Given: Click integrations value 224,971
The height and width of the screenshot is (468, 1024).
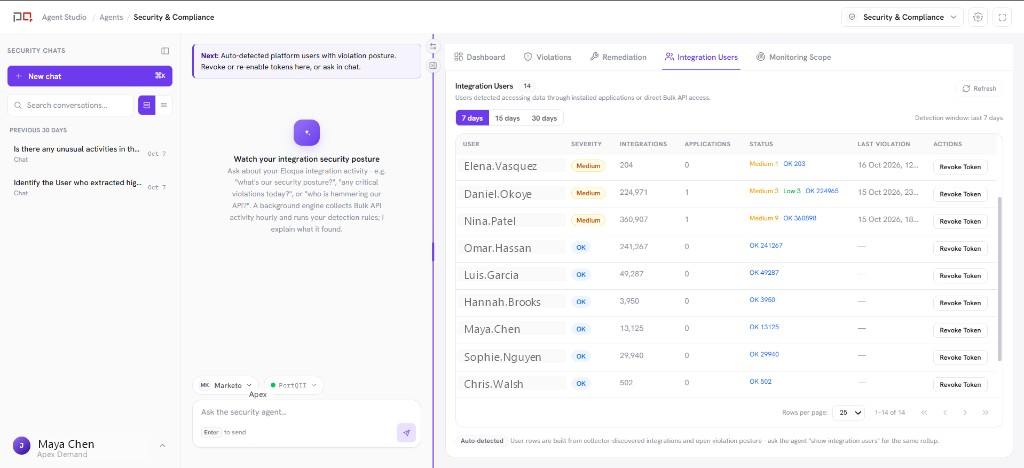Looking at the screenshot, I should pos(634,193).
